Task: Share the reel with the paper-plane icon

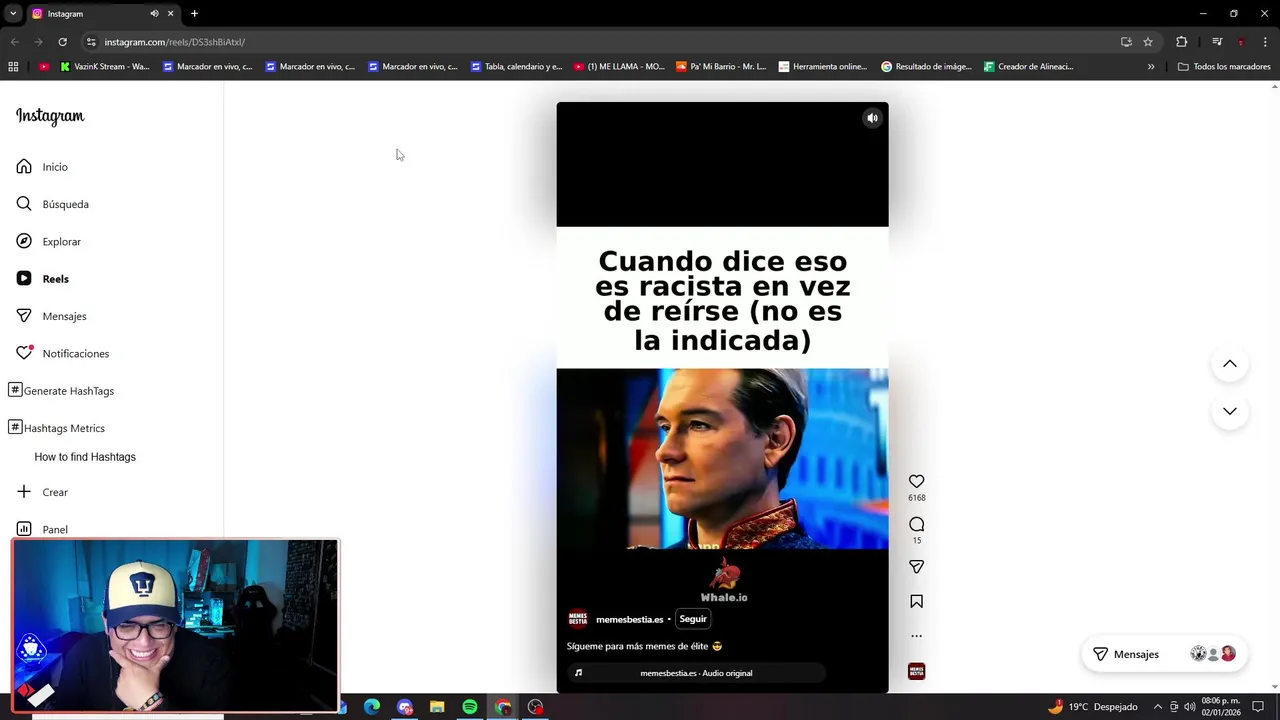Action: click(x=916, y=567)
